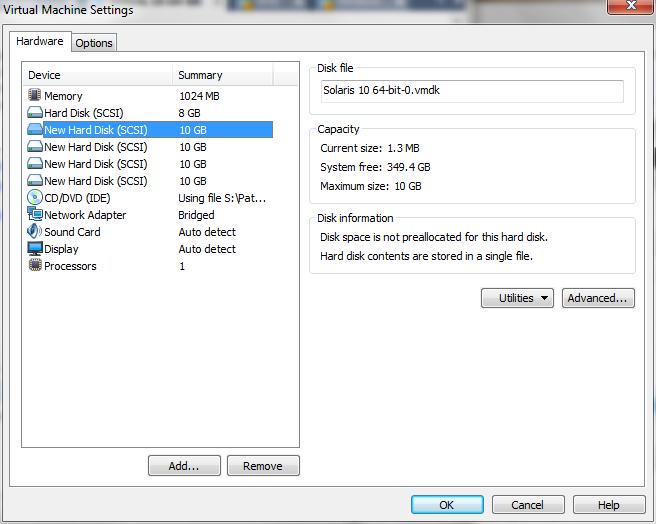This screenshot has height=524, width=656.
Task: Open Help for virtual machine settings
Action: point(608,505)
